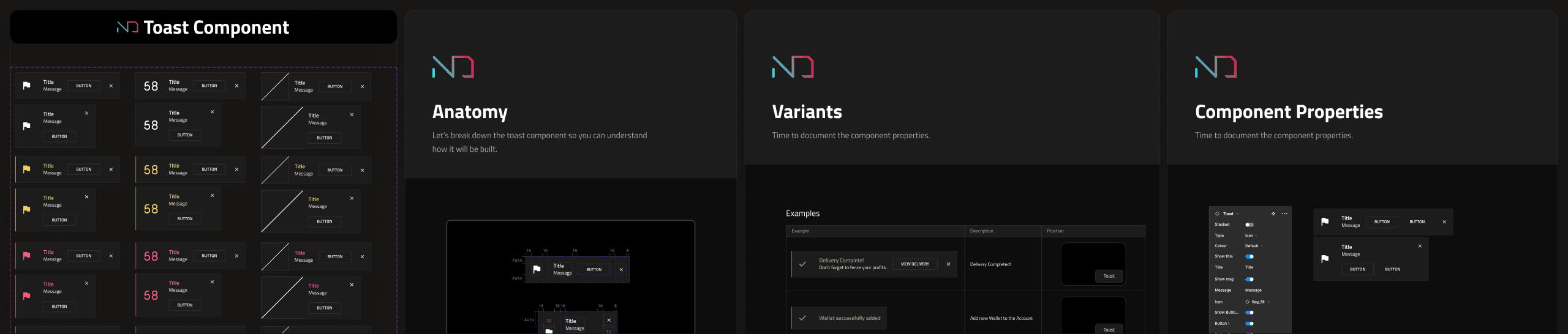Click the text-only BUTTON in the inline preview toast
This screenshot has height=334, width=1568.
1417,222
